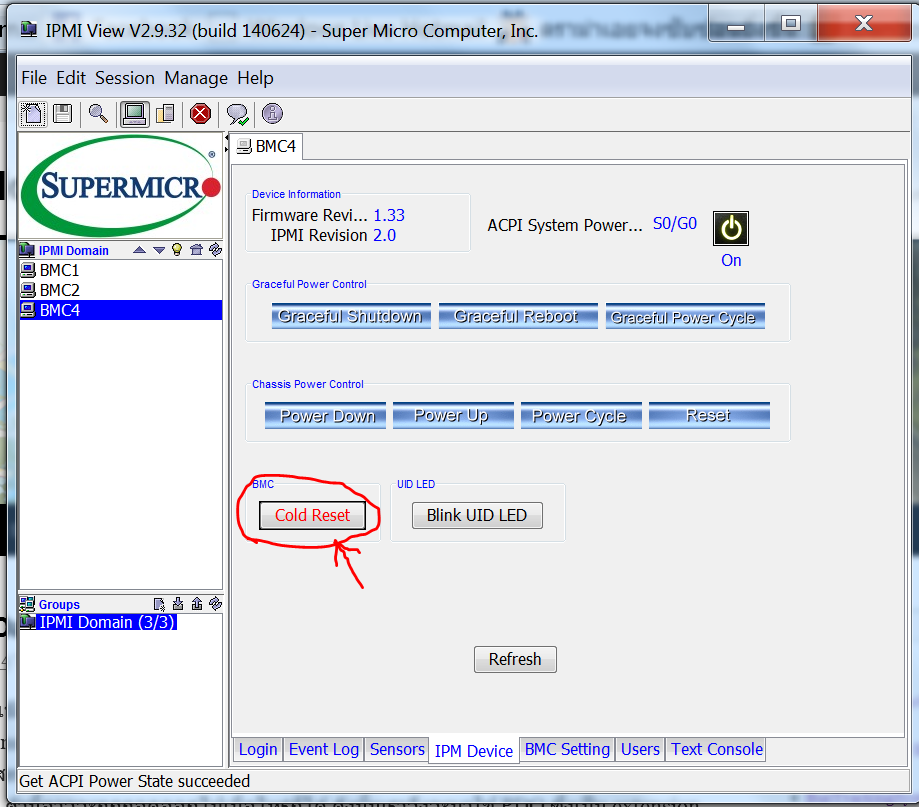The image size is (919, 807).
Task: Close the IPMI View window
Action: 864,23
